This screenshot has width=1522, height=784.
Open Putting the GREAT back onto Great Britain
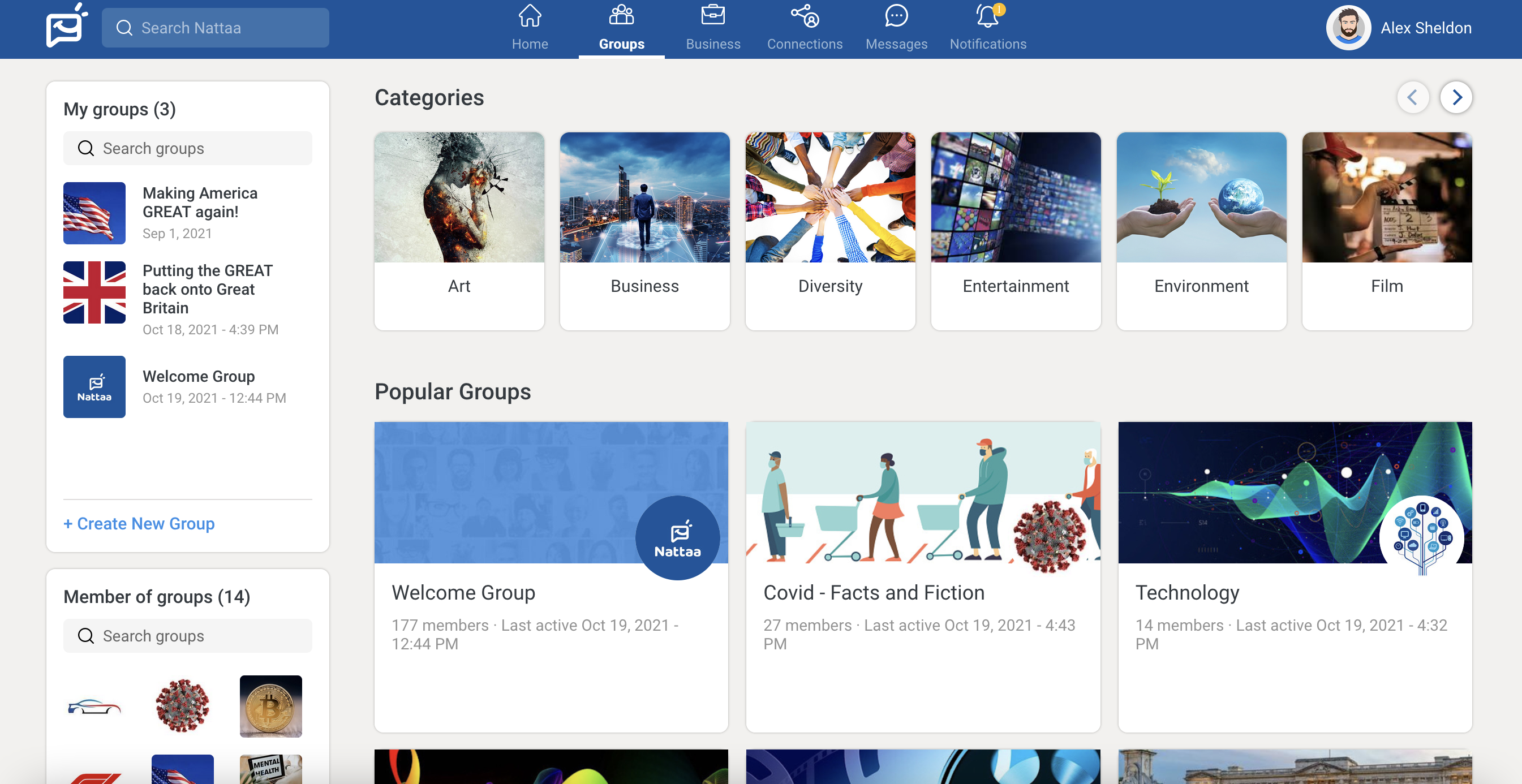[x=208, y=289]
